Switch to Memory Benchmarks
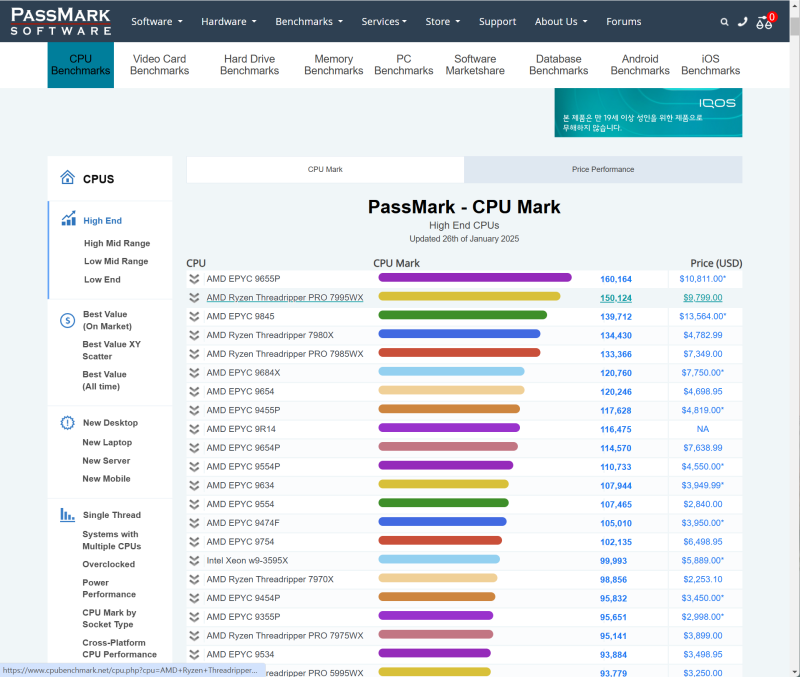Viewport: 800px width, 677px height. [334, 65]
